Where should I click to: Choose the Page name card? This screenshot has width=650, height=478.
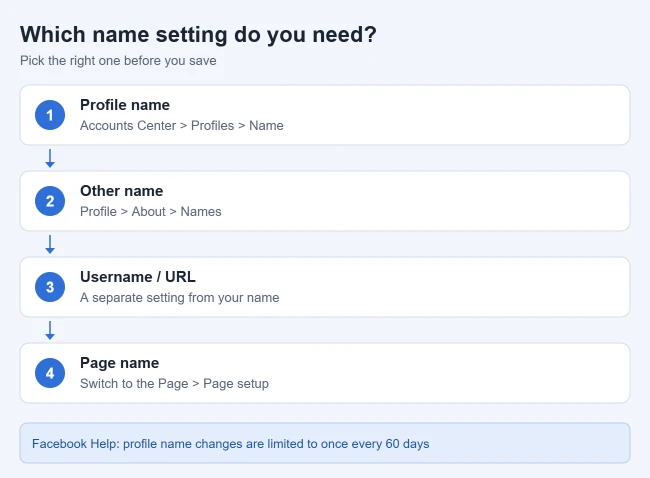[x=325, y=373]
